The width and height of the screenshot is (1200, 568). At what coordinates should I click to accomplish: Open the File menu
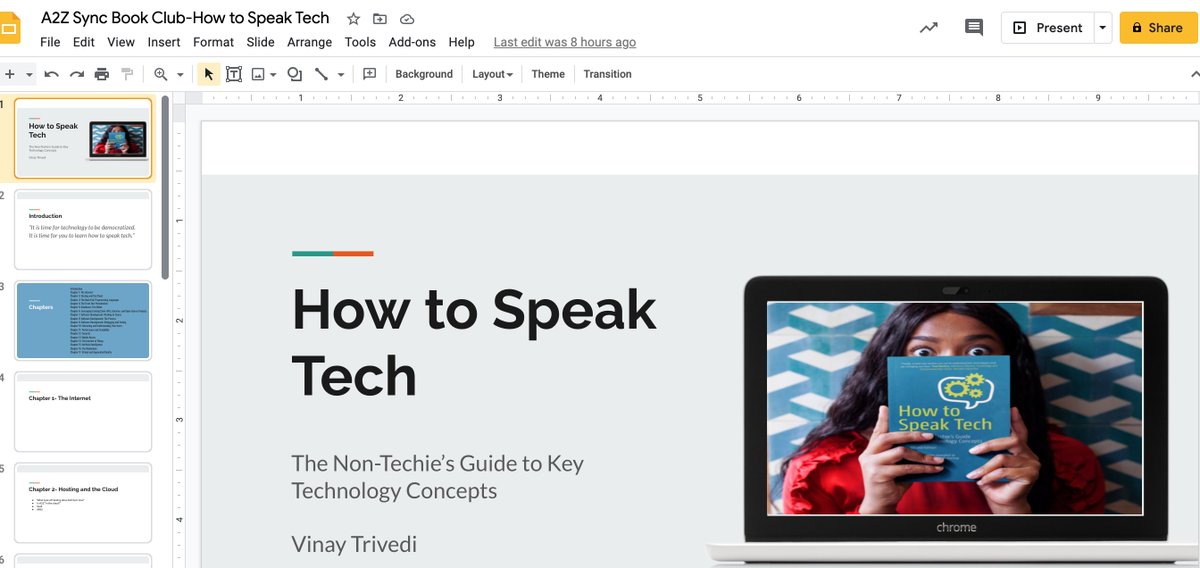pos(50,42)
